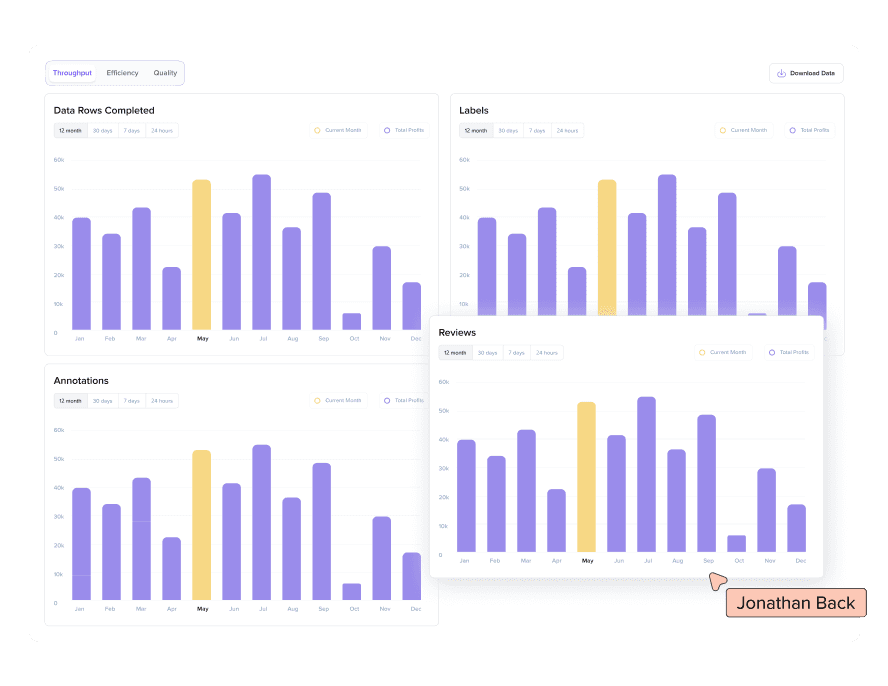Click yellow Current Month circle in Data Rows Completed
888x686 pixels.
click(x=317, y=130)
